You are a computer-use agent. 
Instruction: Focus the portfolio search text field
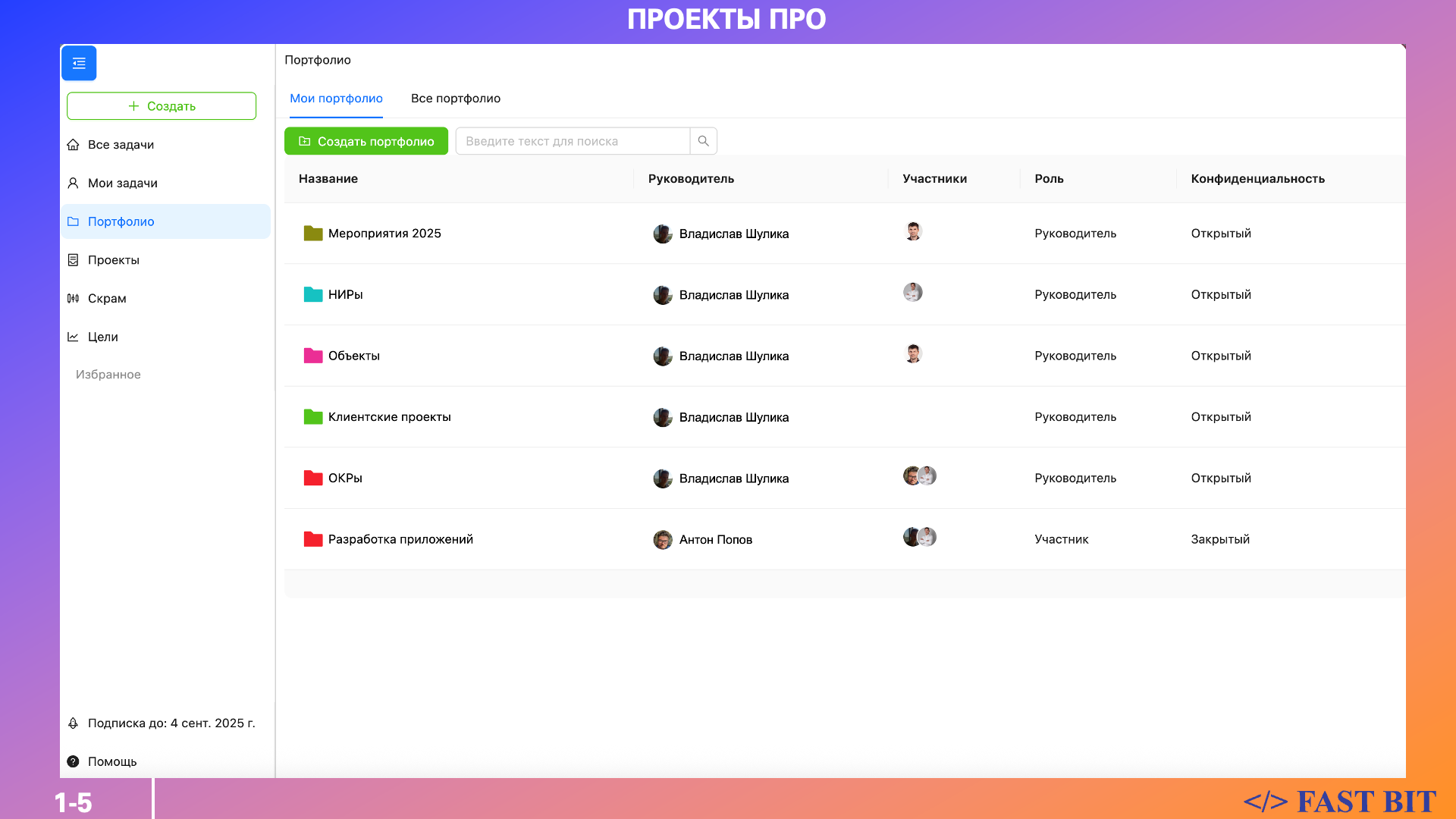point(573,141)
